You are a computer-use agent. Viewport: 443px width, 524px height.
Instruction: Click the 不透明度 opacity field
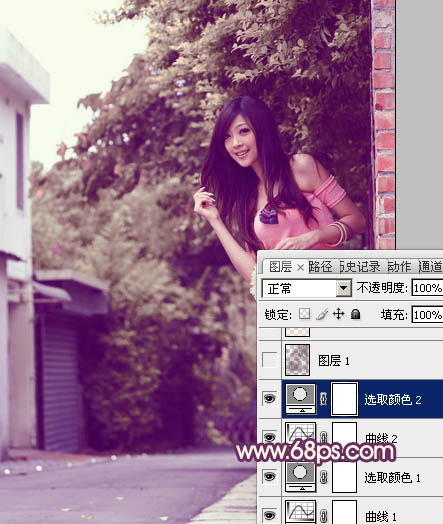pos(427,288)
